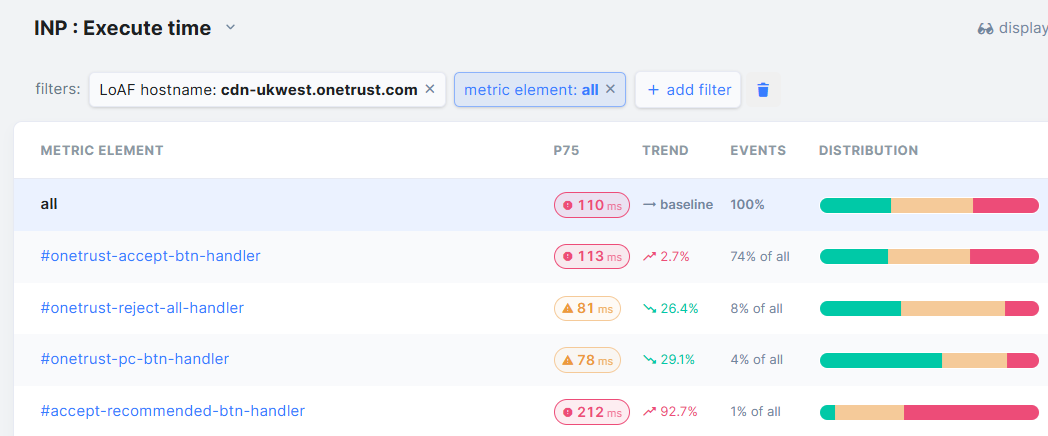Click the add filter button
This screenshot has width=1048, height=436.
click(x=688, y=90)
